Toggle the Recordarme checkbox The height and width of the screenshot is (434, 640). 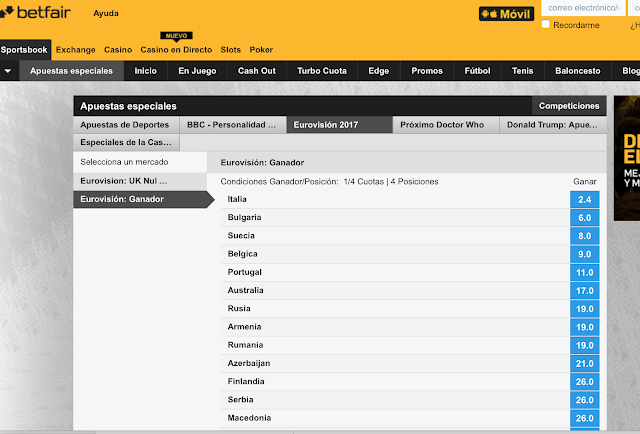(545, 25)
